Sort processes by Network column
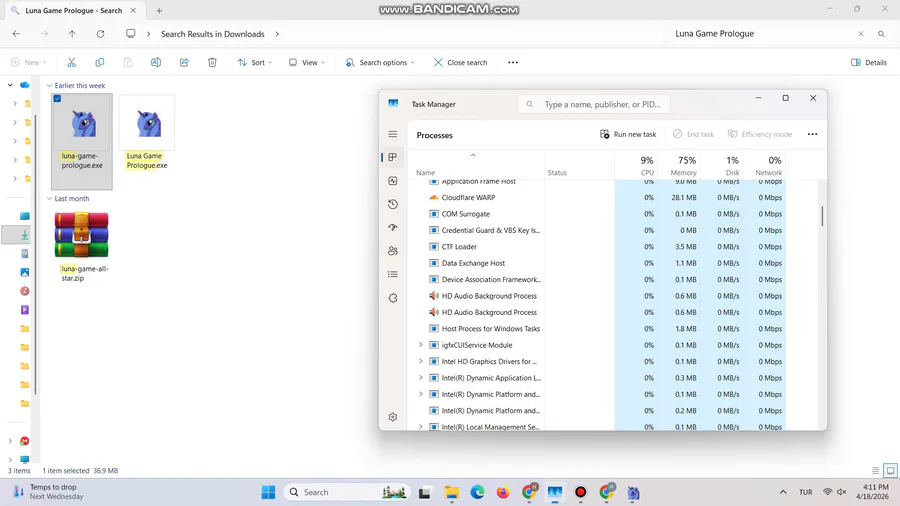 click(x=764, y=165)
